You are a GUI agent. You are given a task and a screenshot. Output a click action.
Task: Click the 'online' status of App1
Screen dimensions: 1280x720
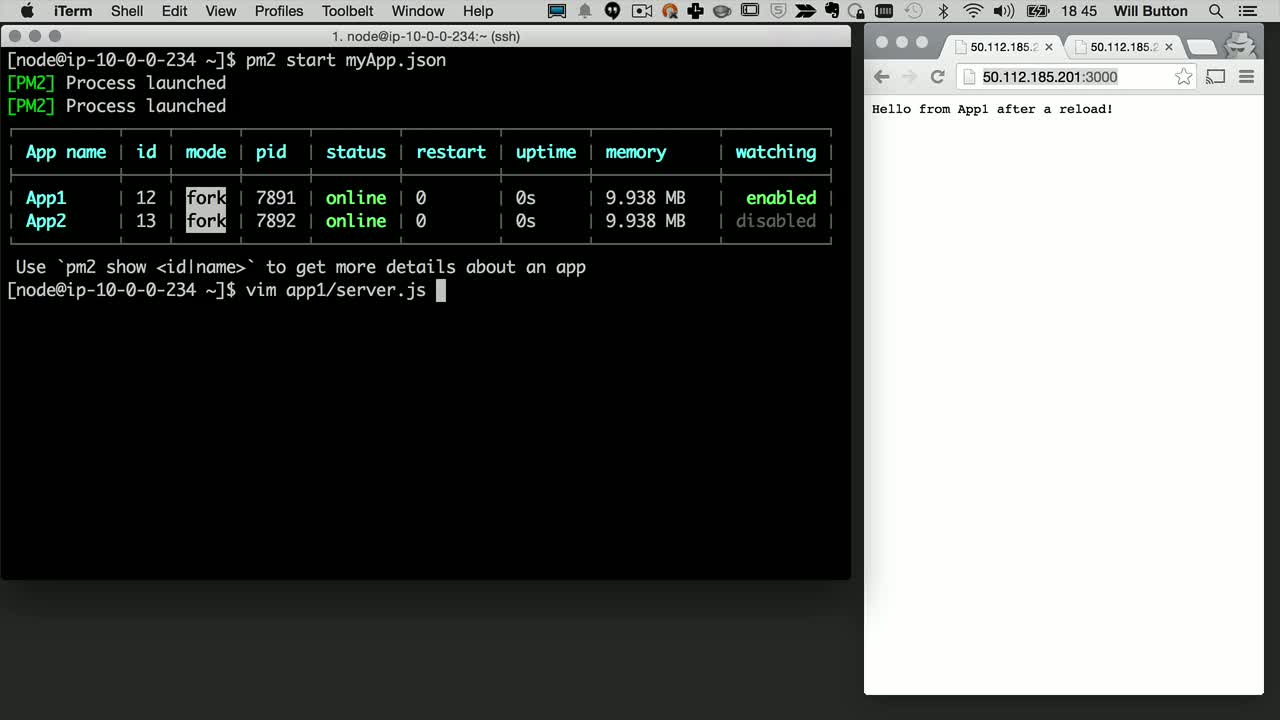(x=356, y=198)
